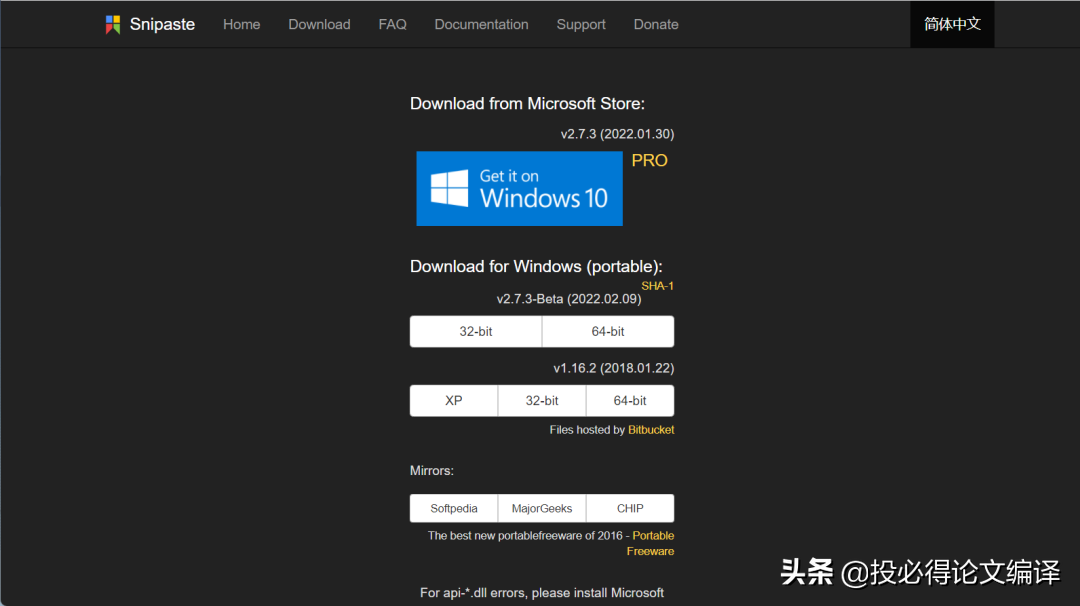Open the FAQ page
Image resolution: width=1080 pixels, height=606 pixels.
[x=393, y=24]
